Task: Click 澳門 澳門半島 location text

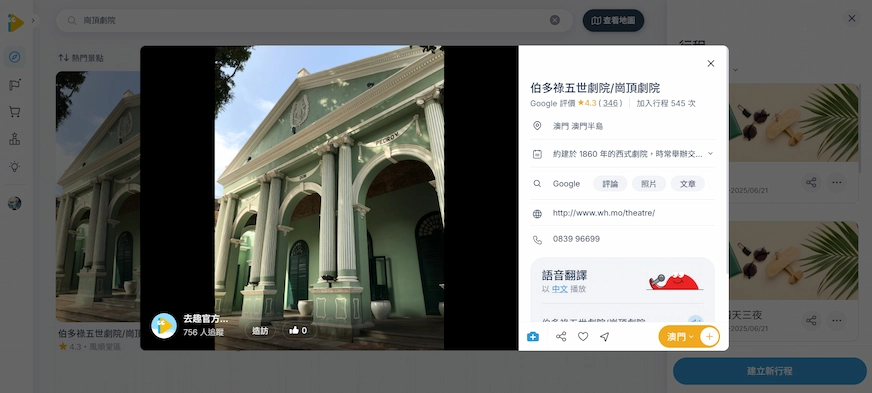Action: tap(578, 126)
